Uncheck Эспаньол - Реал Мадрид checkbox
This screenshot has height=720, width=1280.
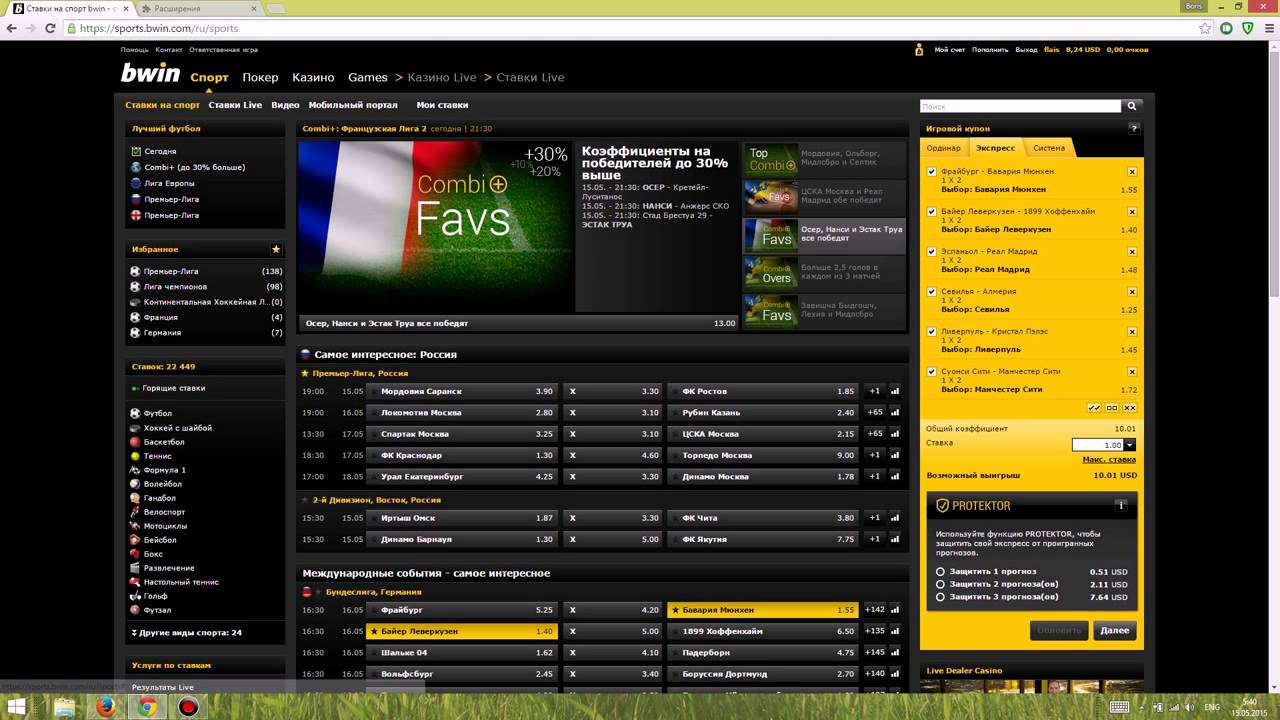click(x=932, y=252)
